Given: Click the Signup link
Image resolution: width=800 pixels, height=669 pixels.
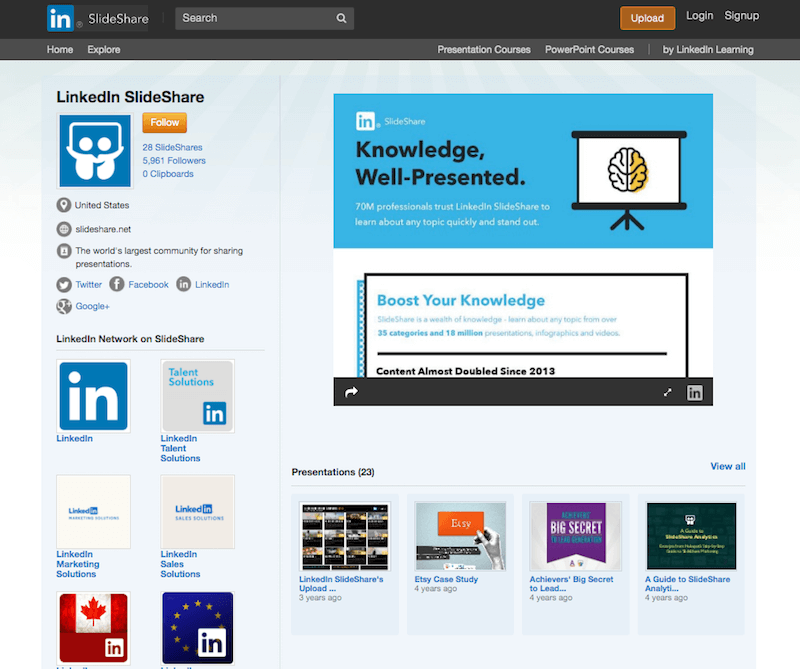Looking at the screenshot, I should coord(742,16).
